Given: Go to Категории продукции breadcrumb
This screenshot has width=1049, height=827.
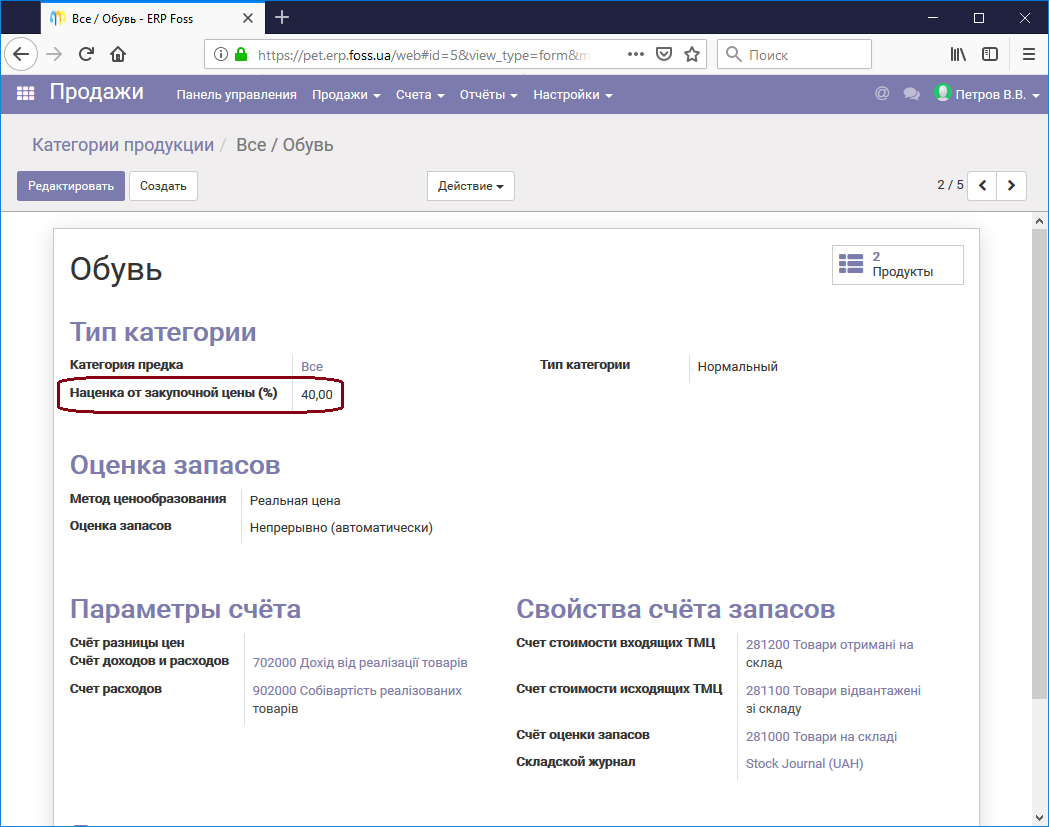Looking at the screenshot, I should (x=123, y=145).
